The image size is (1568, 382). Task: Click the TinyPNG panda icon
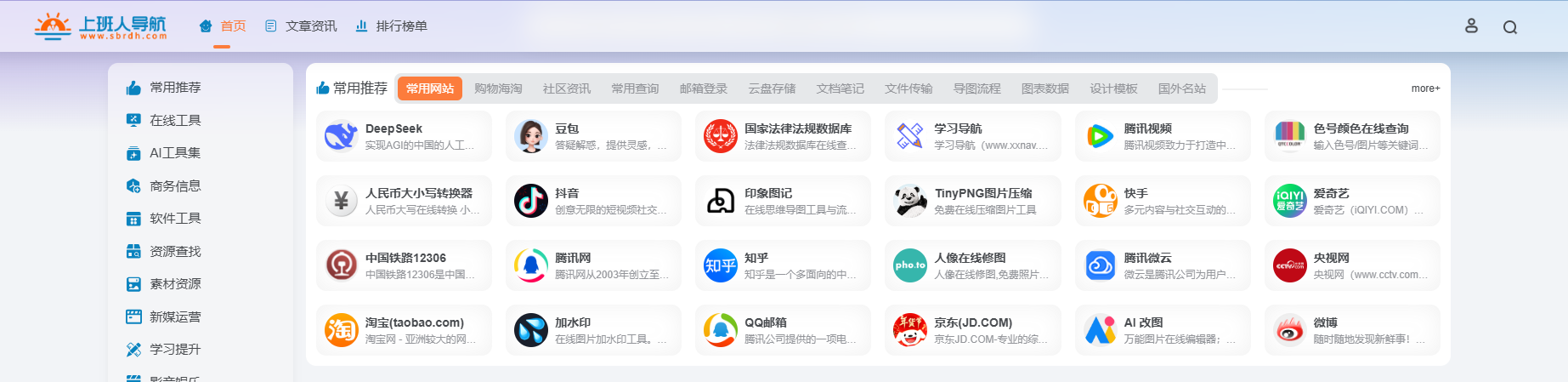(x=910, y=201)
